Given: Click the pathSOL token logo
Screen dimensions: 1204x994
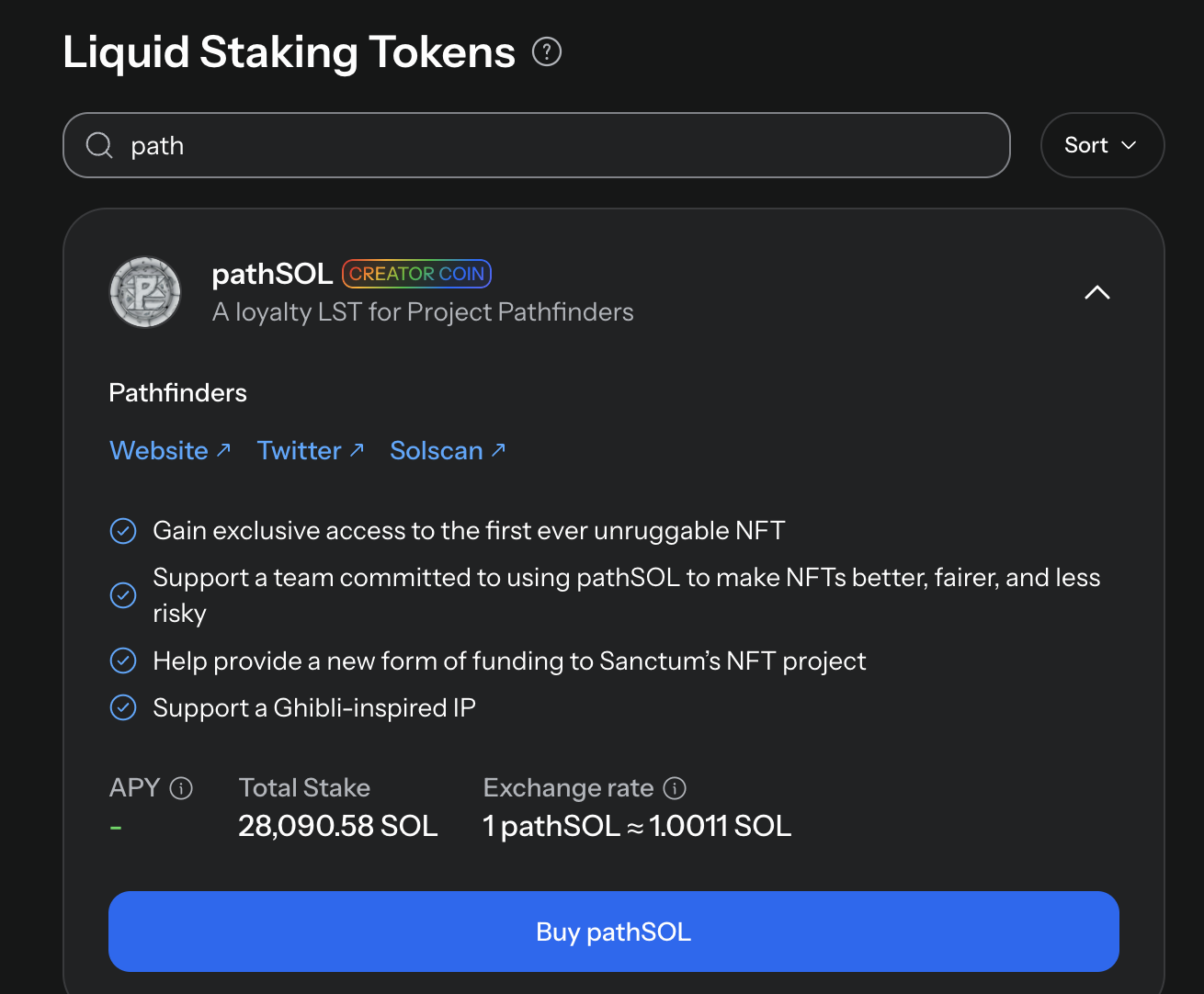Looking at the screenshot, I should pyautogui.click(x=145, y=292).
